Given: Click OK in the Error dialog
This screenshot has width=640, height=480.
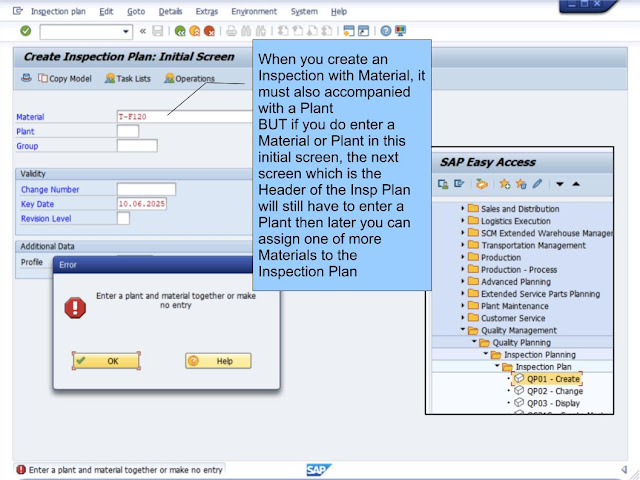Looking at the screenshot, I should tap(106, 361).
